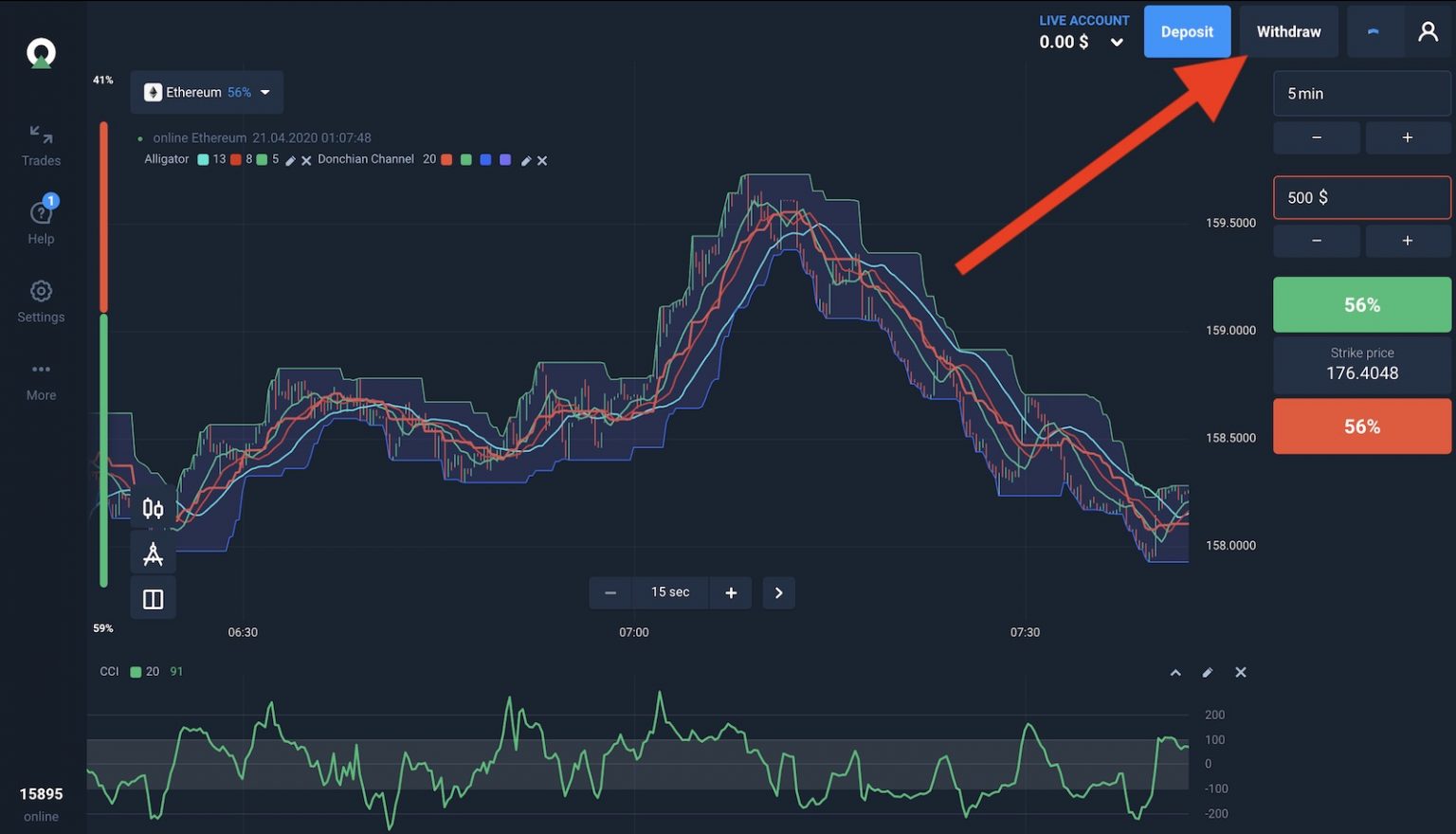Open the Trades panel
The height and width of the screenshot is (834, 1456).
pyautogui.click(x=40, y=144)
